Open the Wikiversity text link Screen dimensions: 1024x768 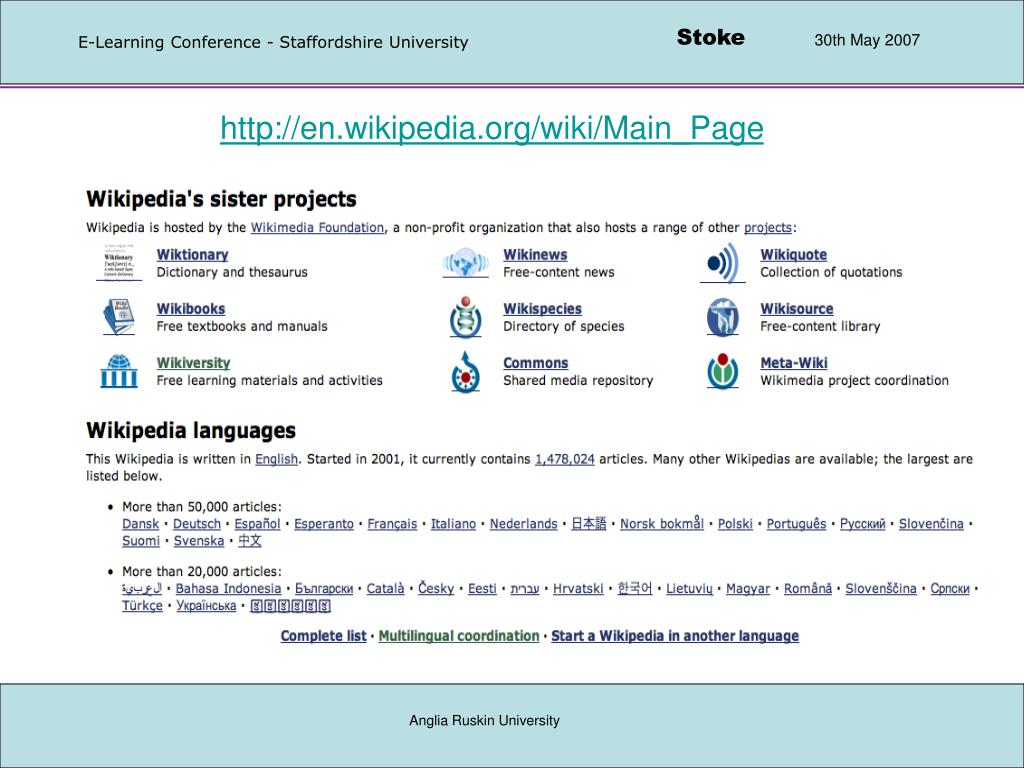[x=193, y=363]
